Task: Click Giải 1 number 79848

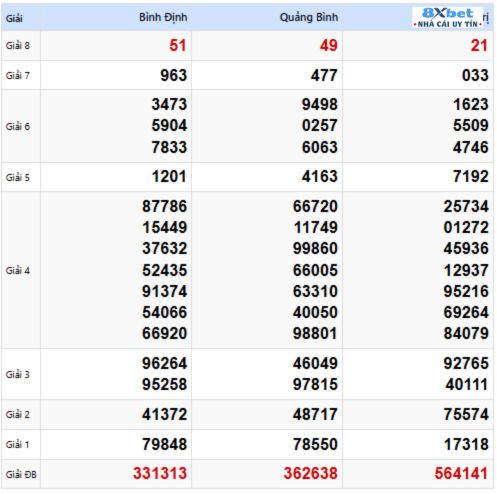Action: pos(165,444)
